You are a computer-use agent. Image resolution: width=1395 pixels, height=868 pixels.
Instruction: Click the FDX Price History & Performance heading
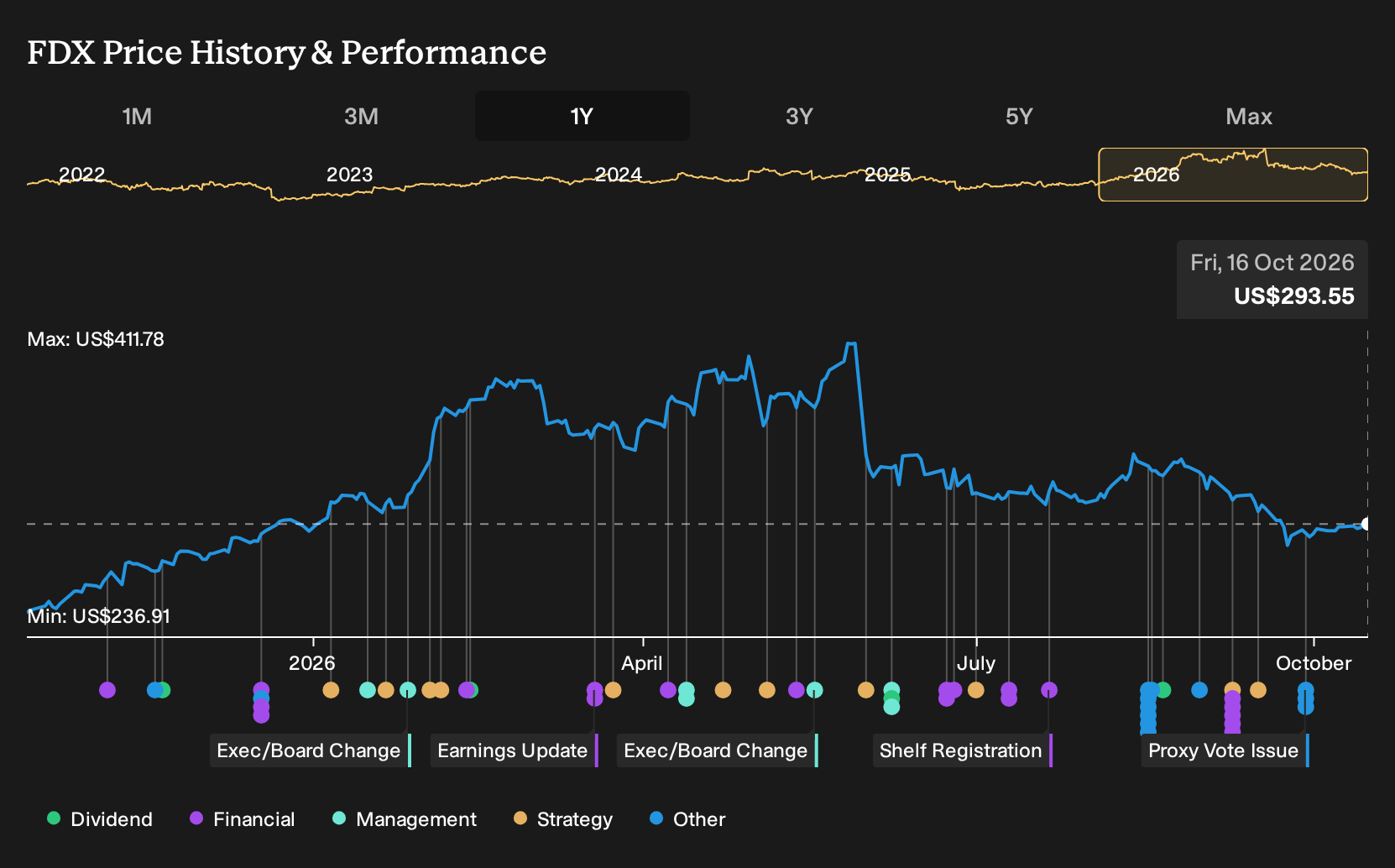(287, 52)
